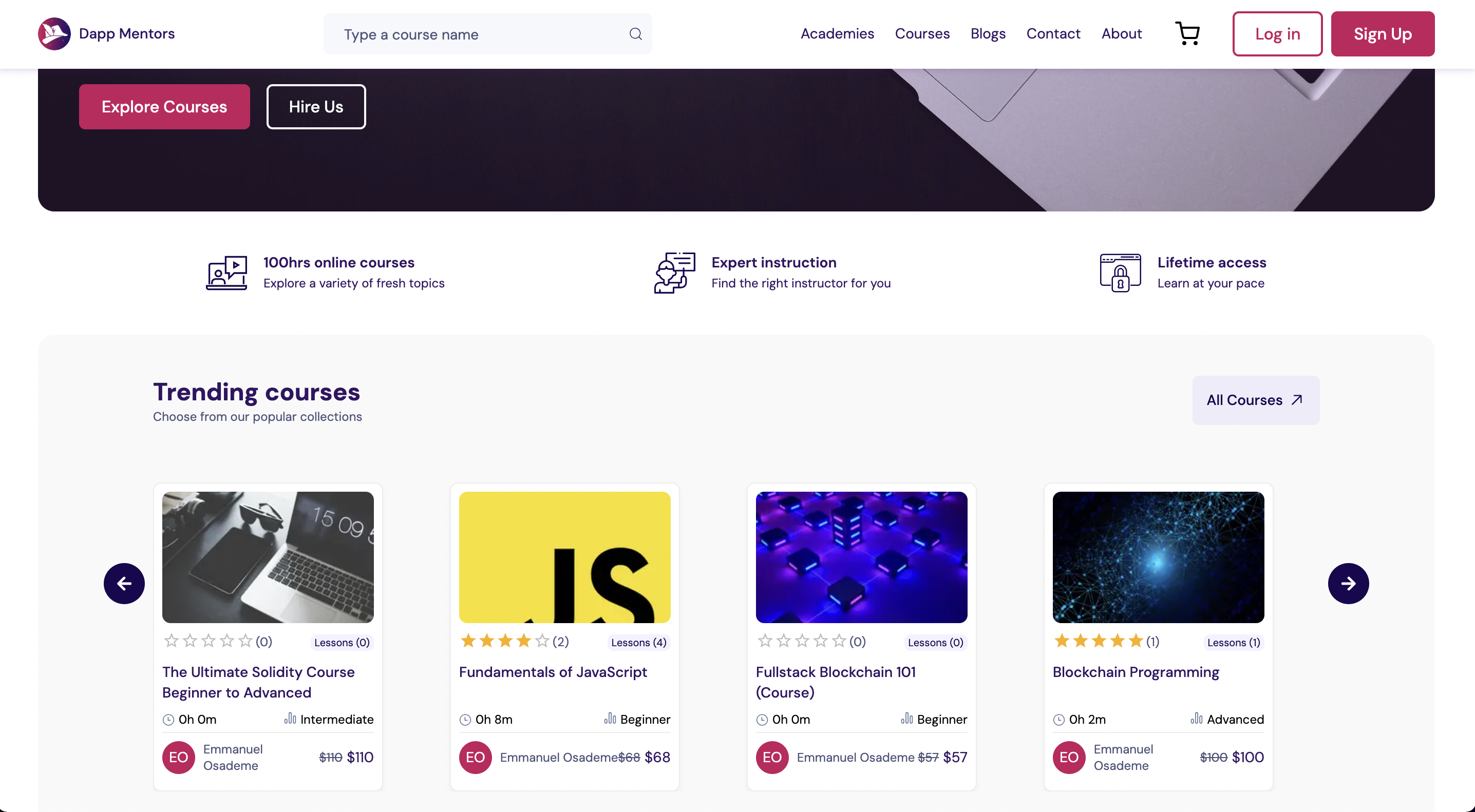Viewport: 1475px width, 812px height.
Task: Click the EO avatar on JavaScript card
Action: click(x=475, y=757)
